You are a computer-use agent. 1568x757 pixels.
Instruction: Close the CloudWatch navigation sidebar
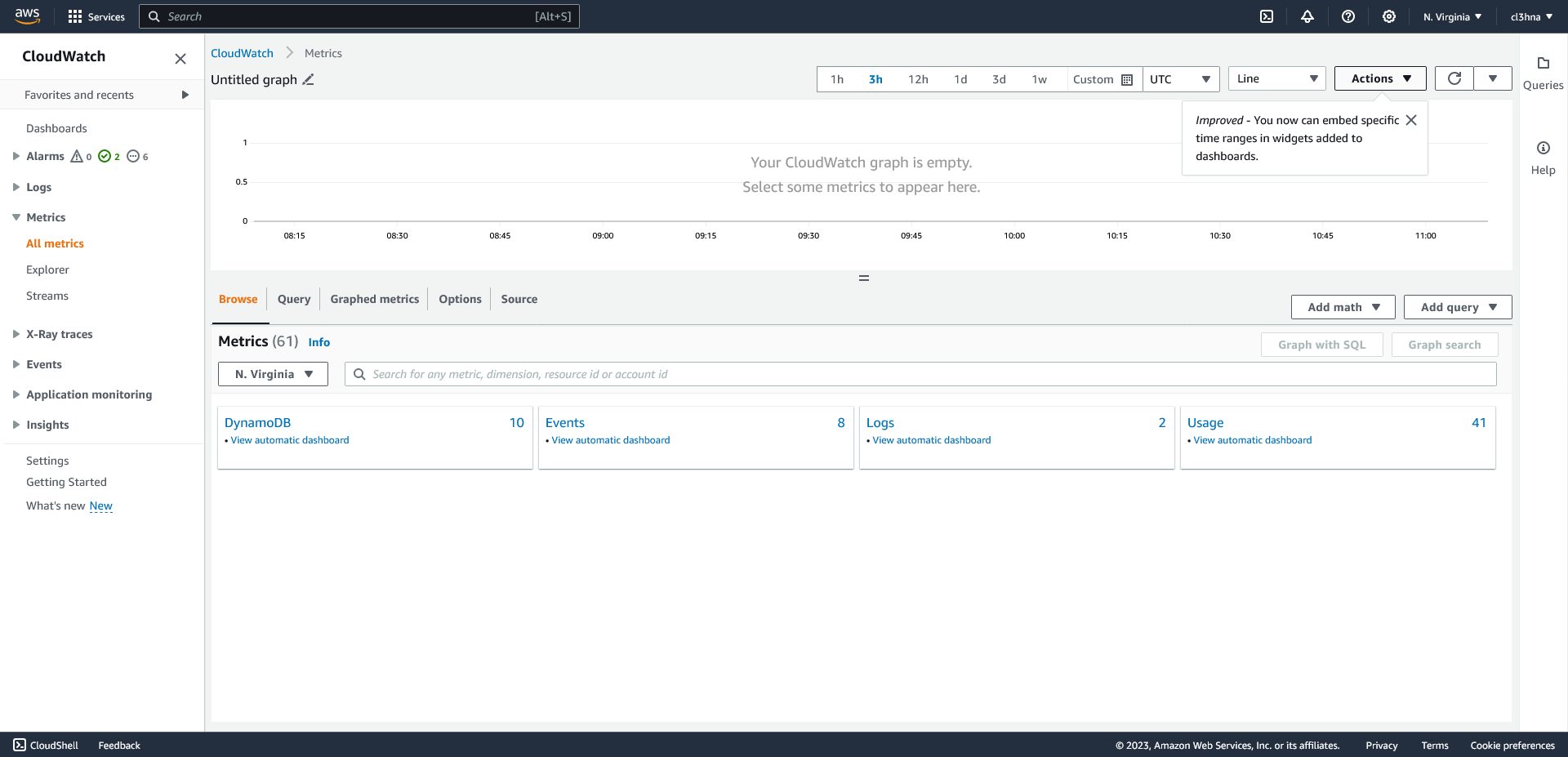tap(180, 59)
